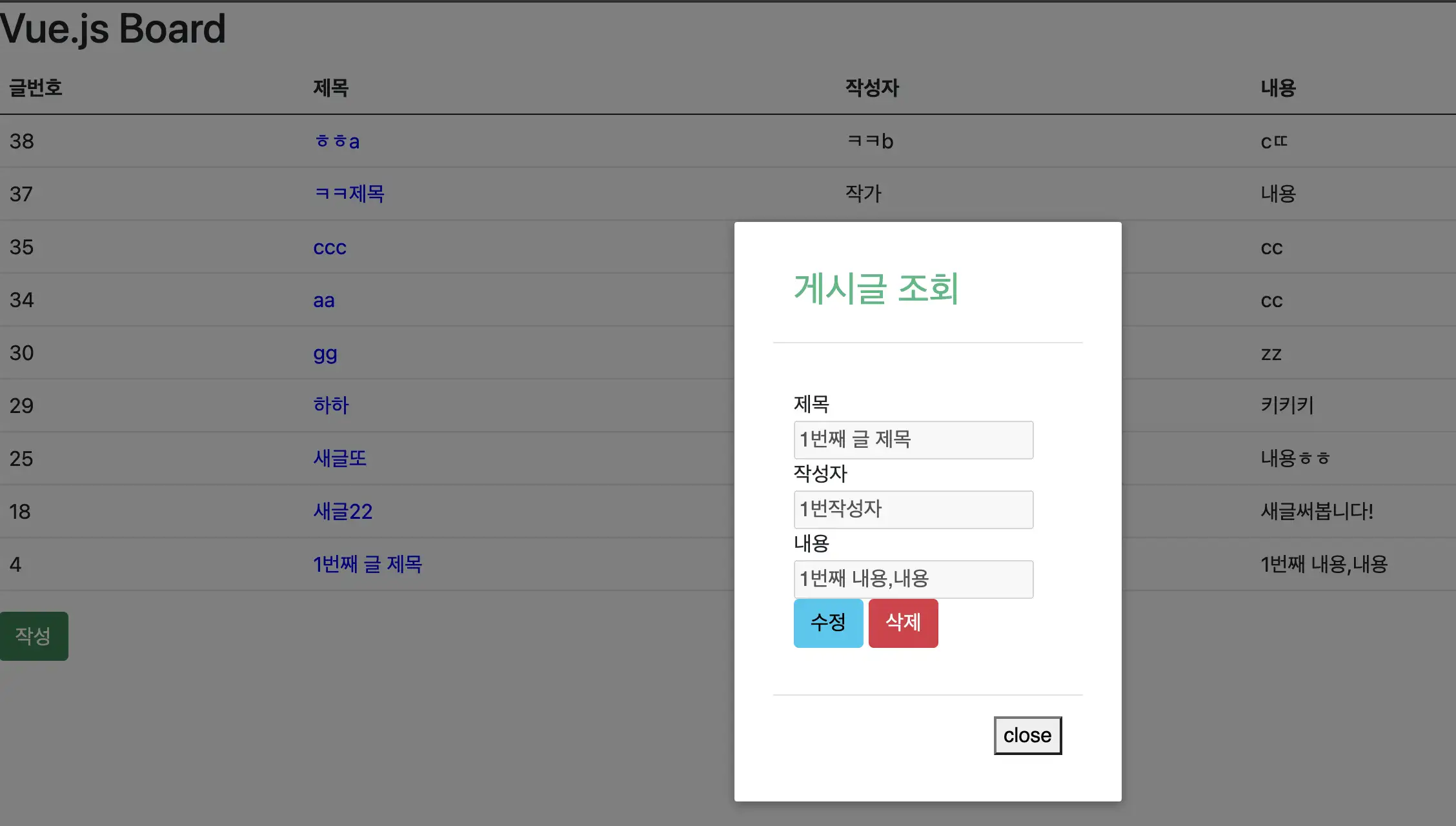Close the modal with close button
The height and width of the screenshot is (826, 1456).
1027,735
